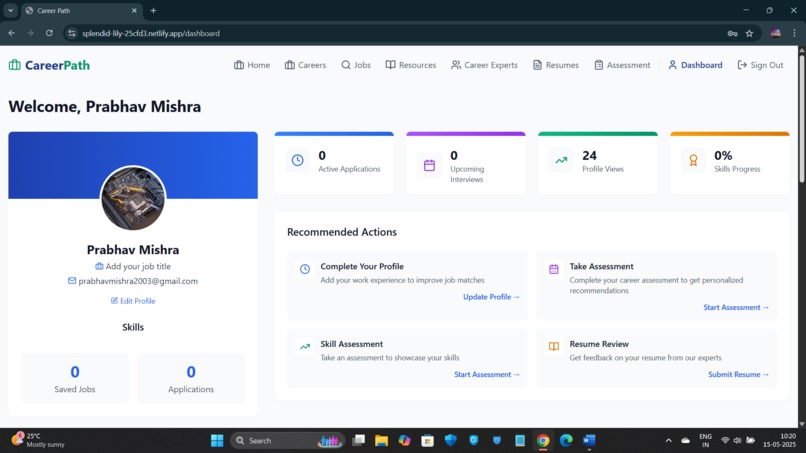
Task: Click Start Assessment in Take Assessment card
Action: tap(736, 307)
